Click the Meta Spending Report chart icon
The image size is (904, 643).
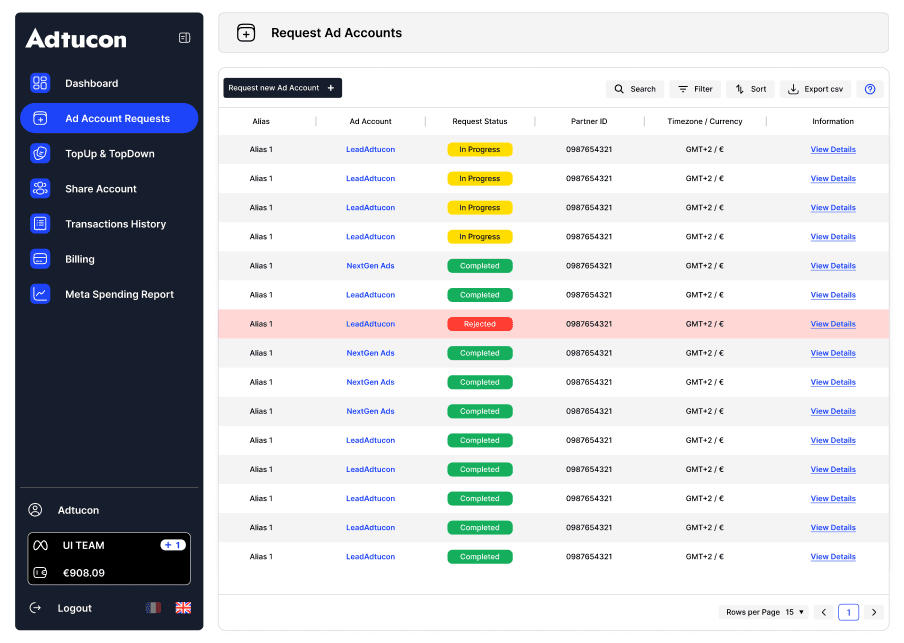pyautogui.click(x=40, y=294)
